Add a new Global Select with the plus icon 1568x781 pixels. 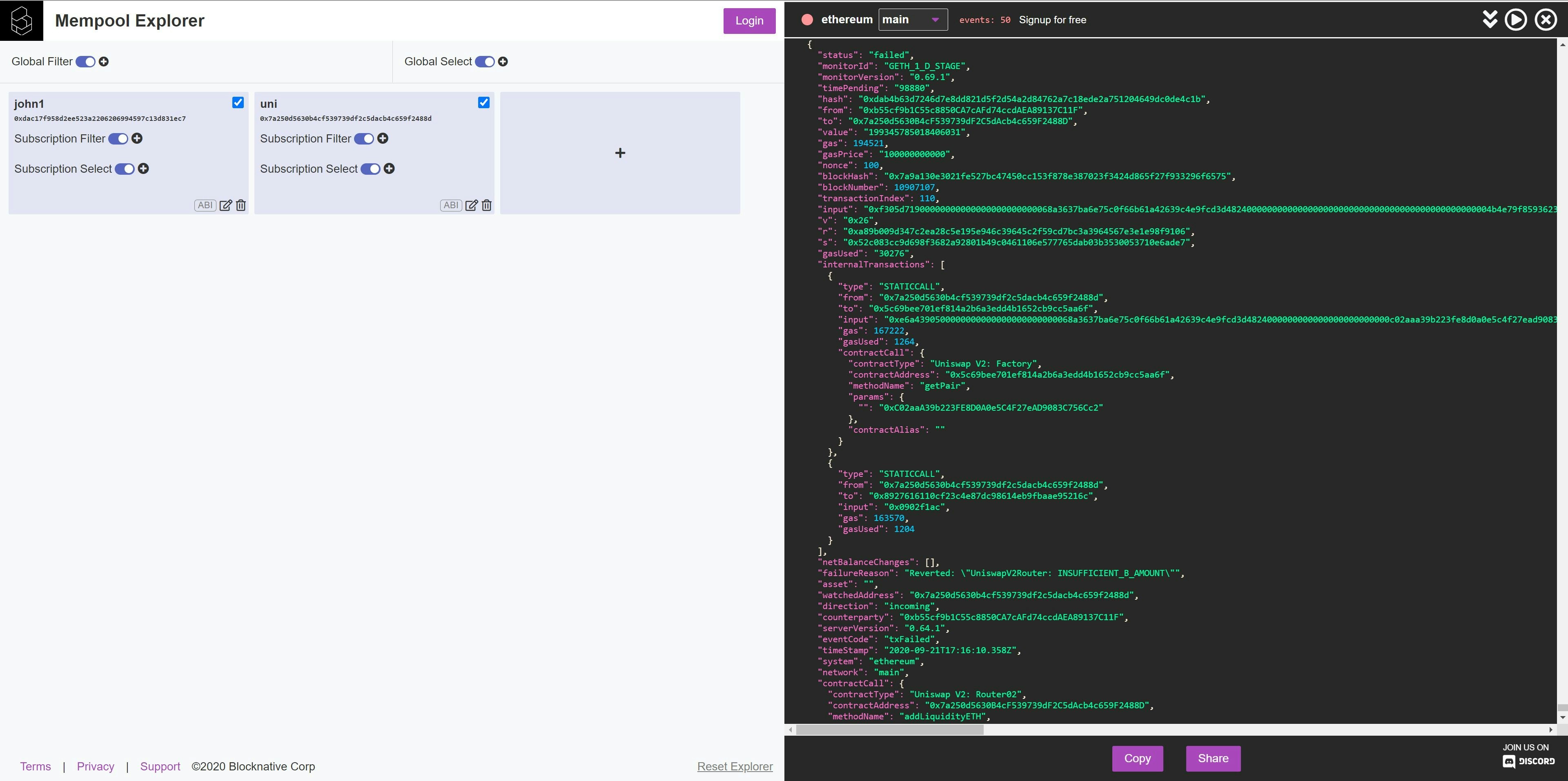[x=503, y=62]
